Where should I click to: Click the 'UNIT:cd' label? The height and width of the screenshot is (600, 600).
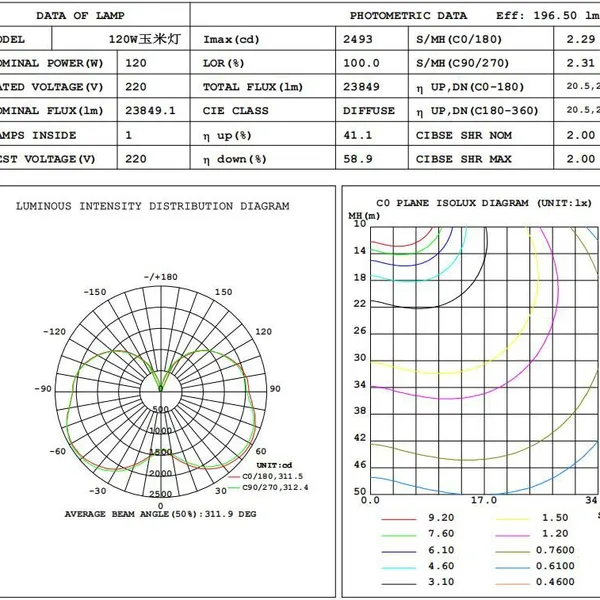[x=274, y=465]
